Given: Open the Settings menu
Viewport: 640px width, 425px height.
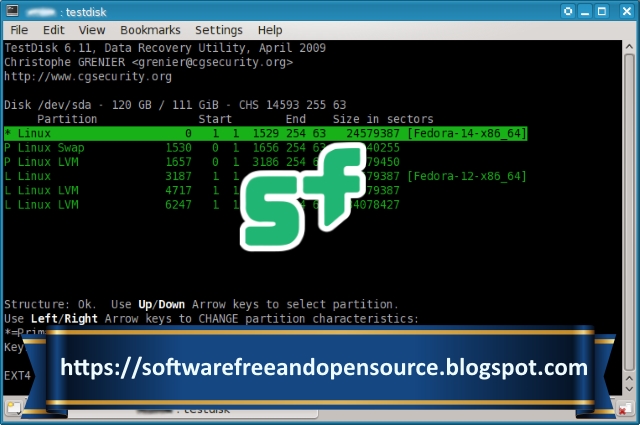Looking at the screenshot, I should tap(218, 30).
